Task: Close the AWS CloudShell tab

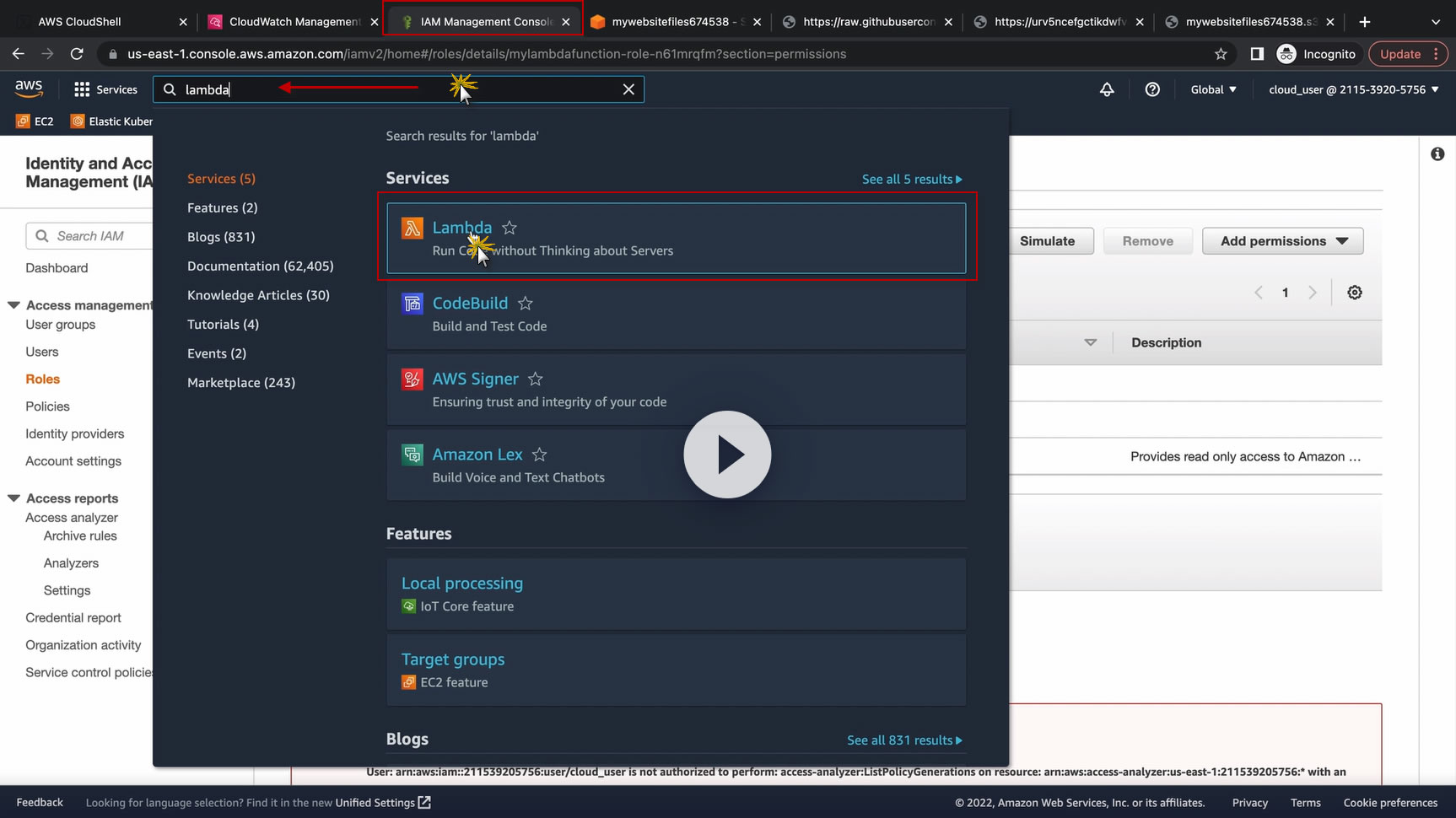Action: [x=183, y=22]
